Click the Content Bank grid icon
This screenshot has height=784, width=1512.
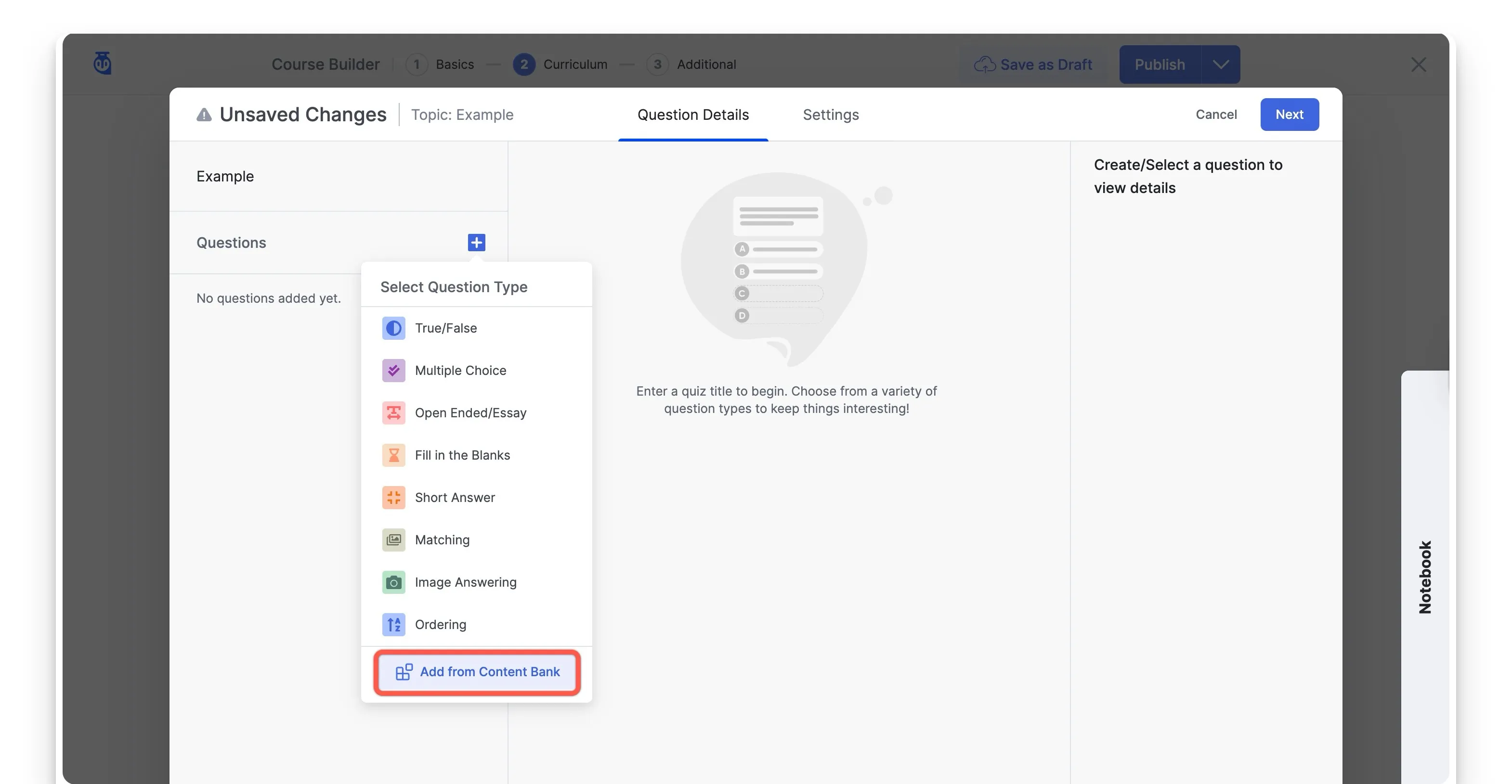click(x=404, y=672)
